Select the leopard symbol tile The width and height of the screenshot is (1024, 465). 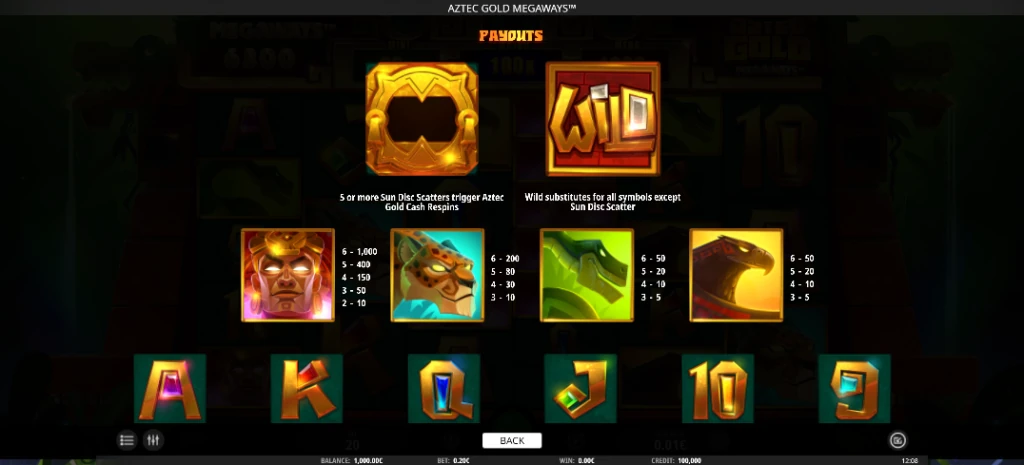(437, 275)
